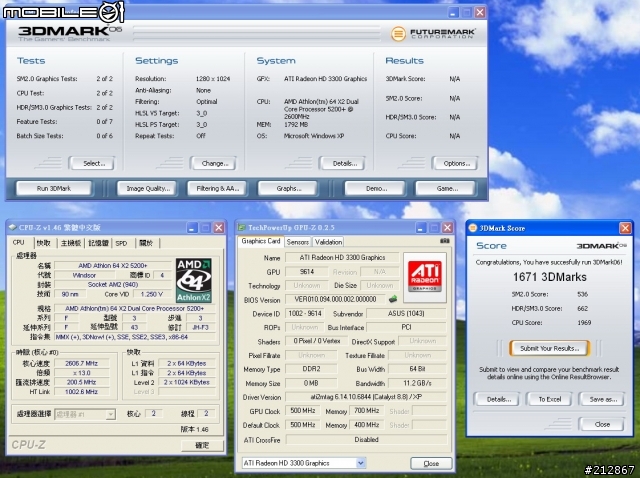
Task: Click the Level 2 cache 2 x 1024 KBytes value
Action: tap(187, 382)
